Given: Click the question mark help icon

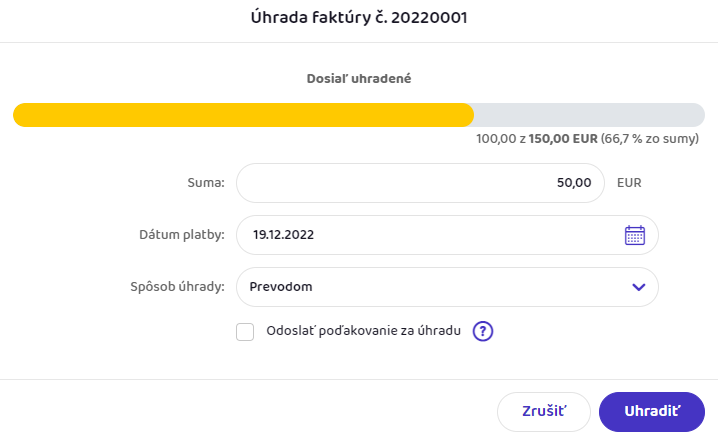Looking at the screenshot, I should [x=484, y=331].
